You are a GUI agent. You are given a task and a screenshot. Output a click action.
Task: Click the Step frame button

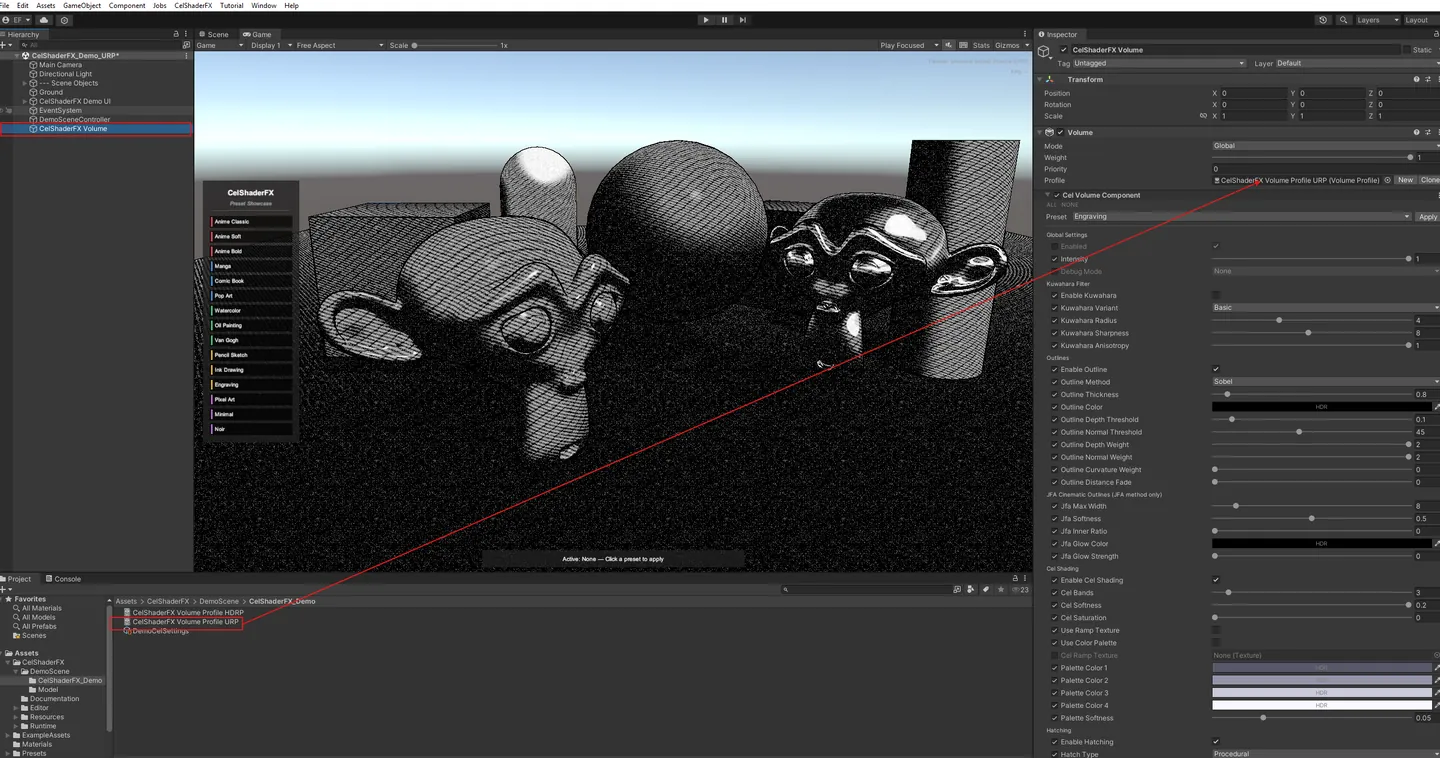[743, 20]
